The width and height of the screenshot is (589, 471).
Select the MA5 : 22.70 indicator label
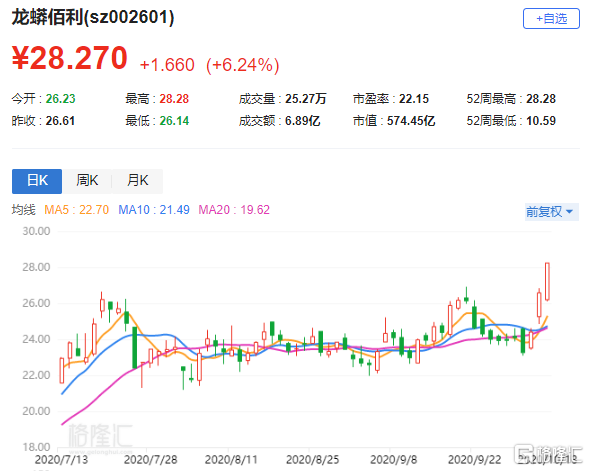[x=77, y=210]
